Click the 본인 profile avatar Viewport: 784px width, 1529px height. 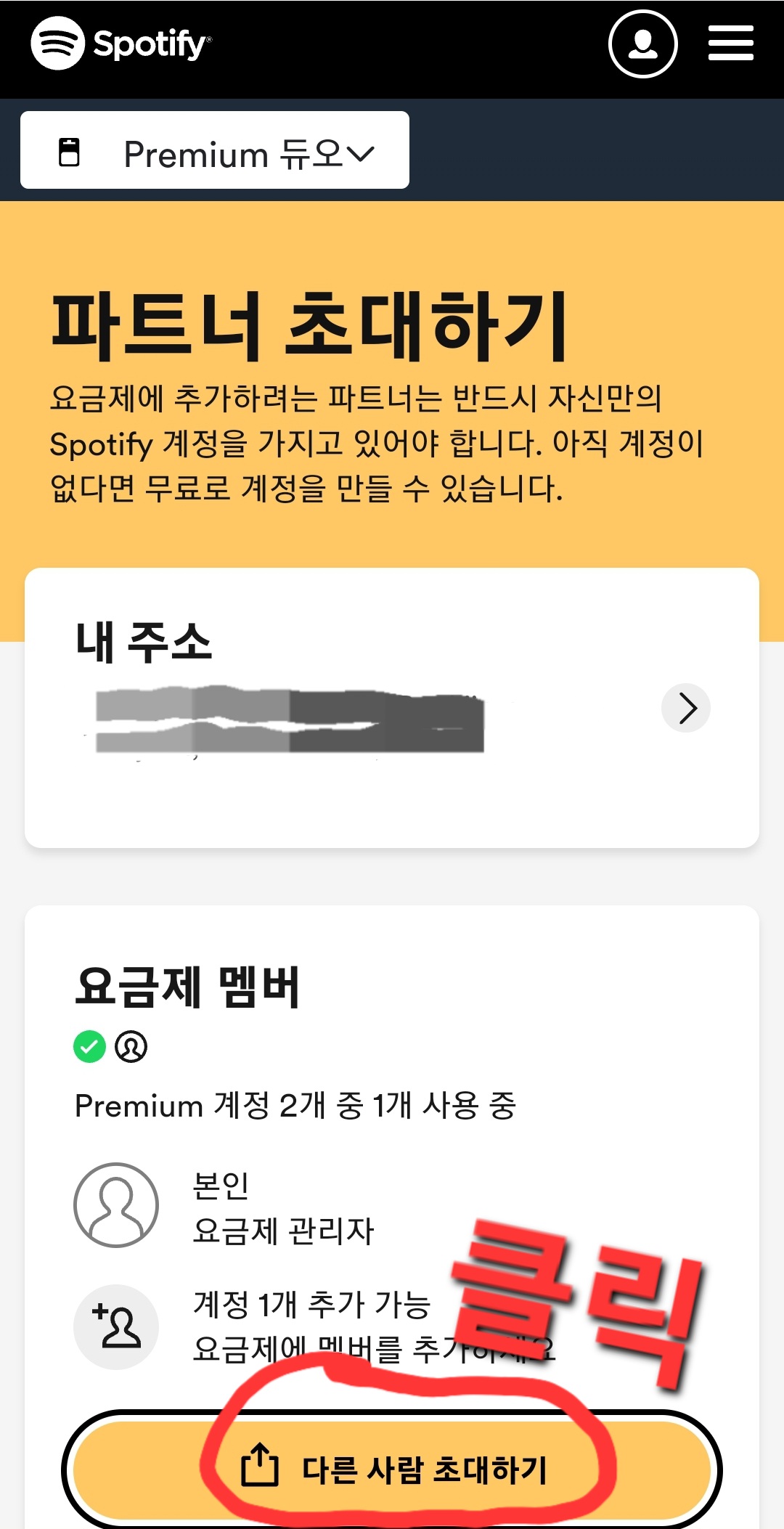coord(116,1205)
